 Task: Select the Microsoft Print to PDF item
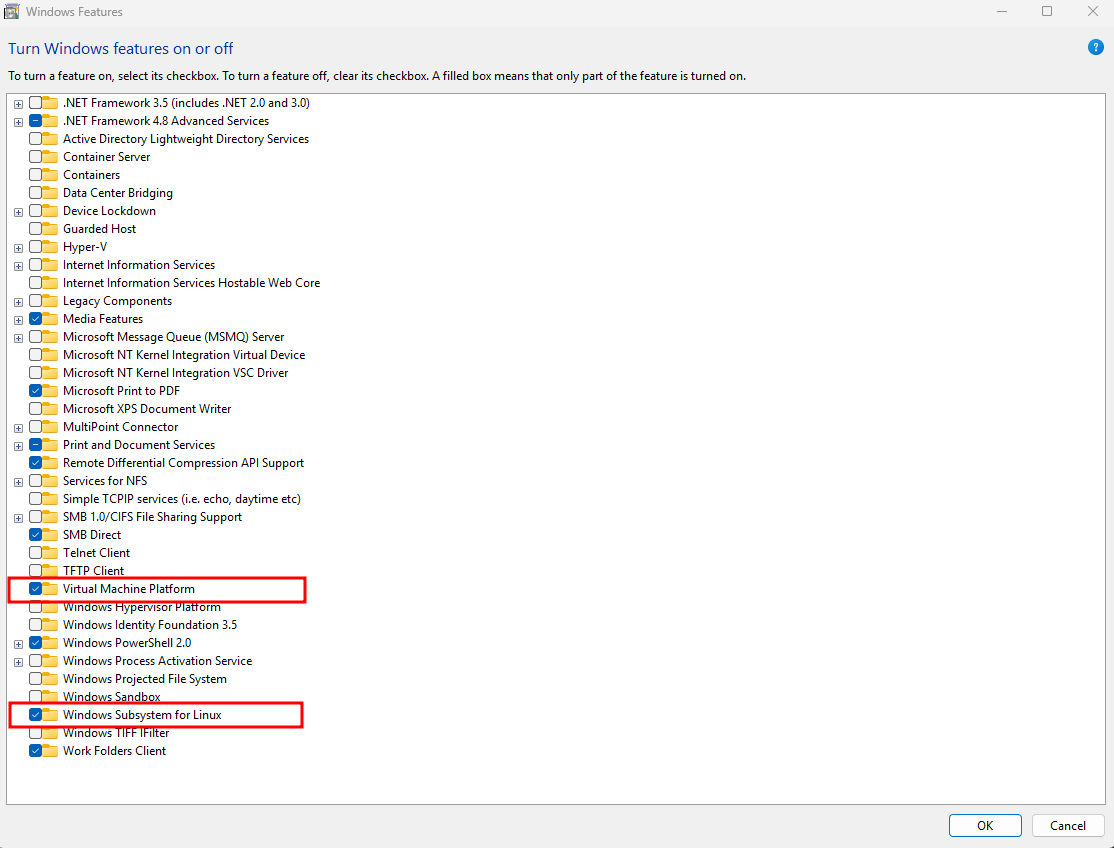[x=121, y=391]
